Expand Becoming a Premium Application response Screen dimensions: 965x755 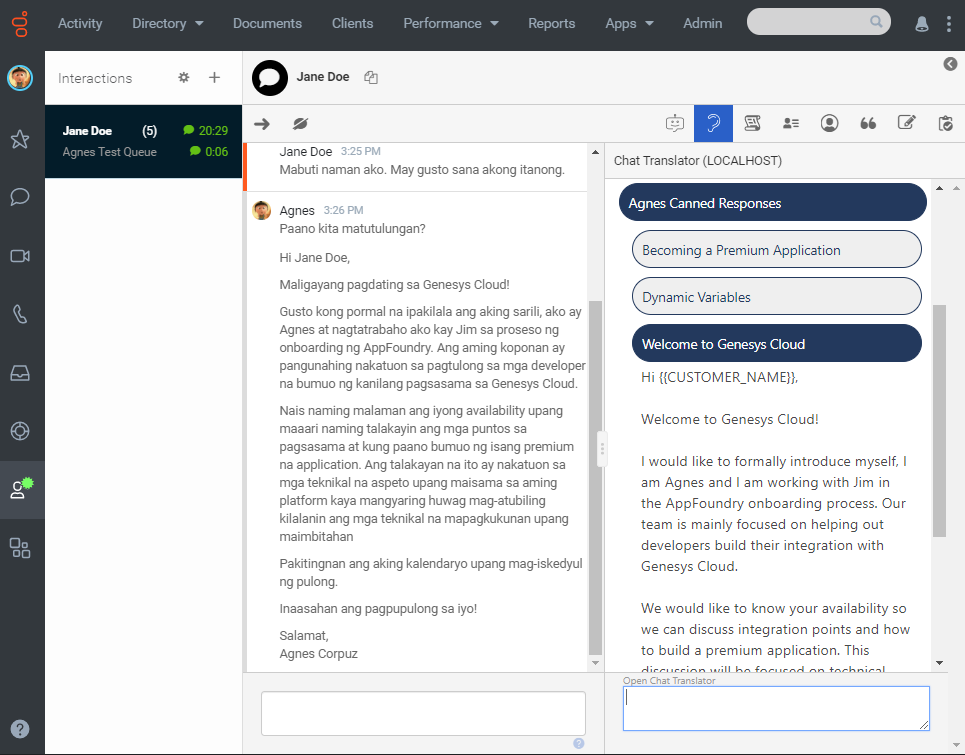point(776,250)
